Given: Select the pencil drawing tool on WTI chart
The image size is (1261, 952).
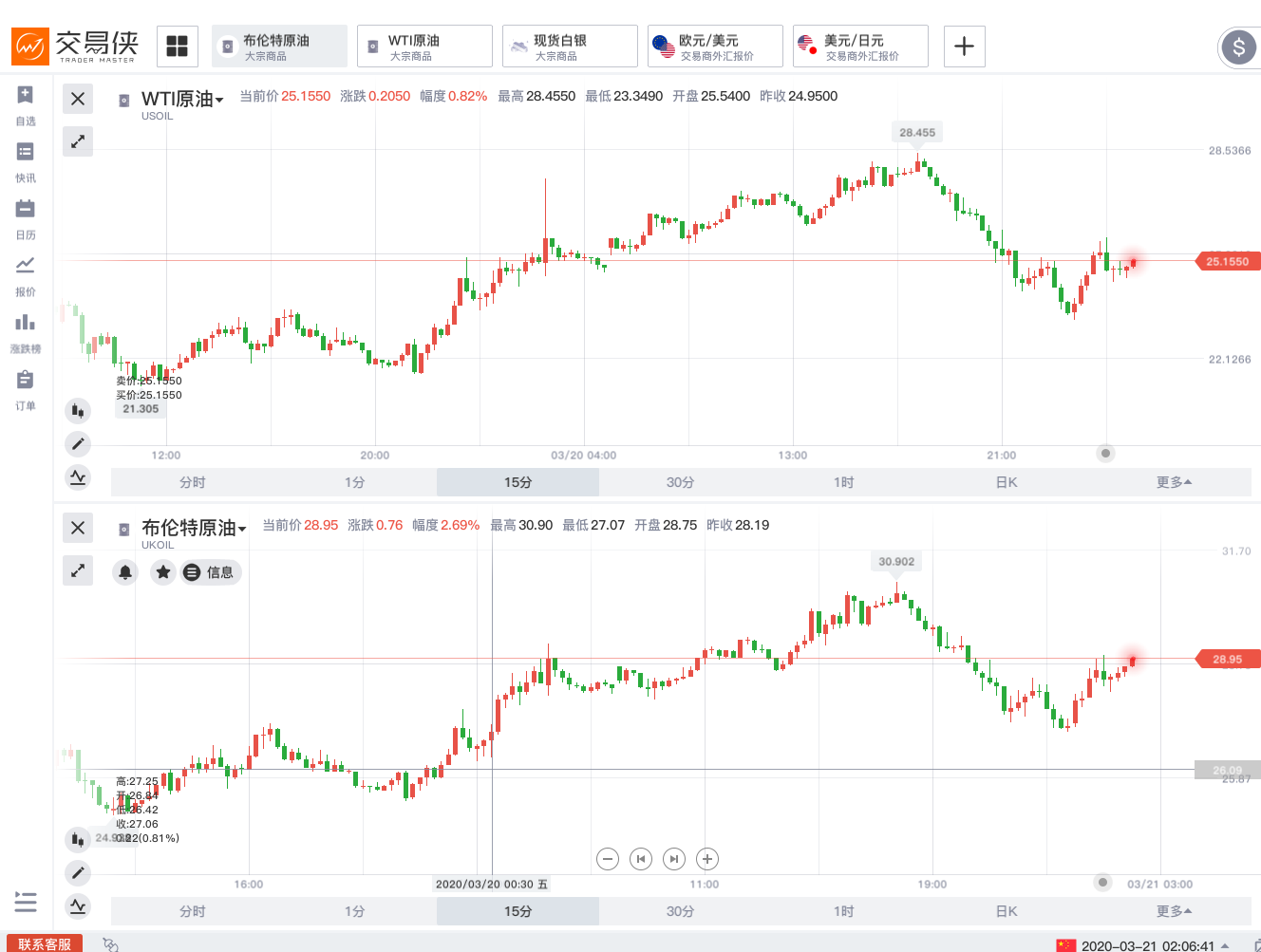Looking at the screenshot, I should (x=78, y=443).
